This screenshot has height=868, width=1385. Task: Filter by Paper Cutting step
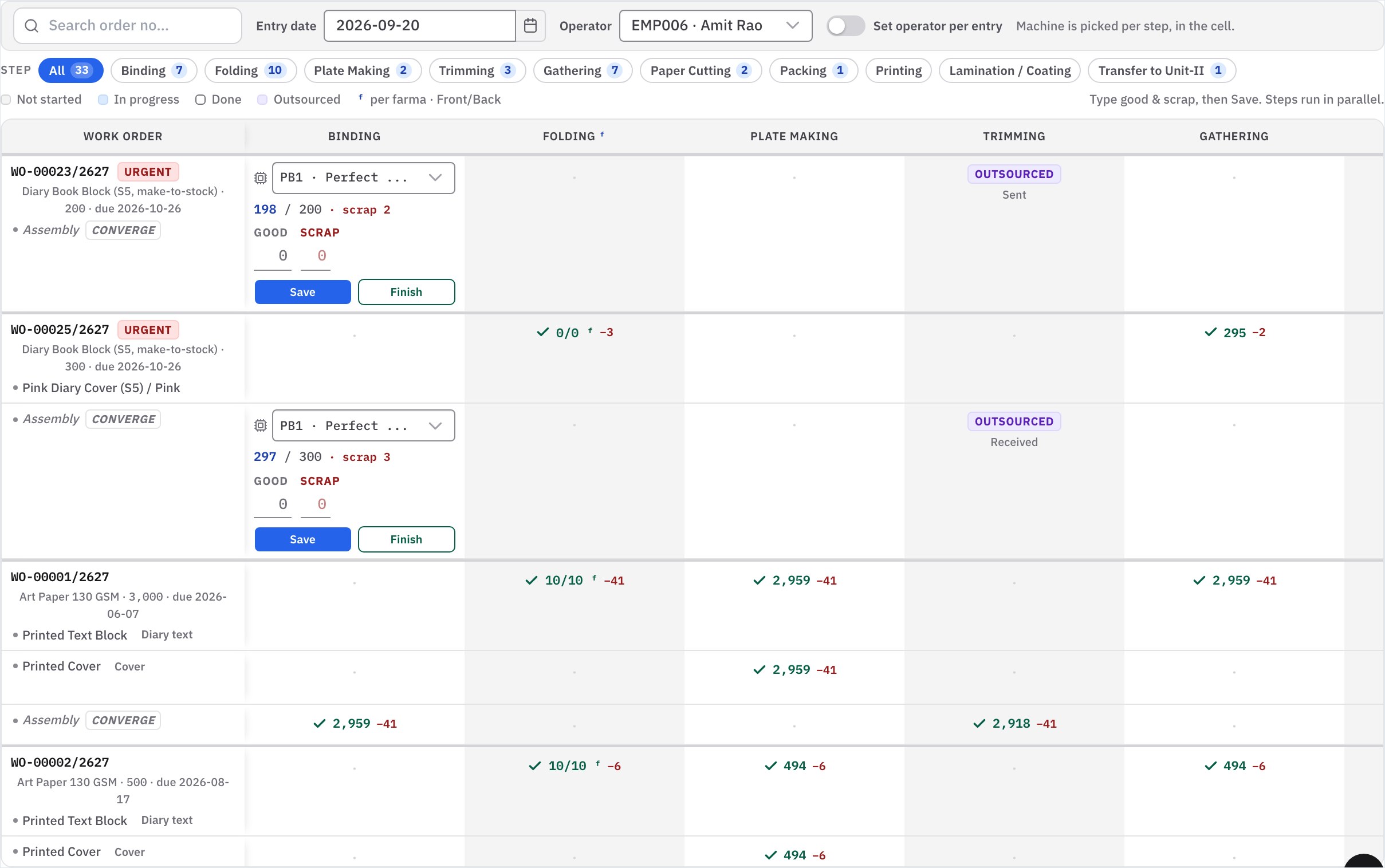click(701, 70)
